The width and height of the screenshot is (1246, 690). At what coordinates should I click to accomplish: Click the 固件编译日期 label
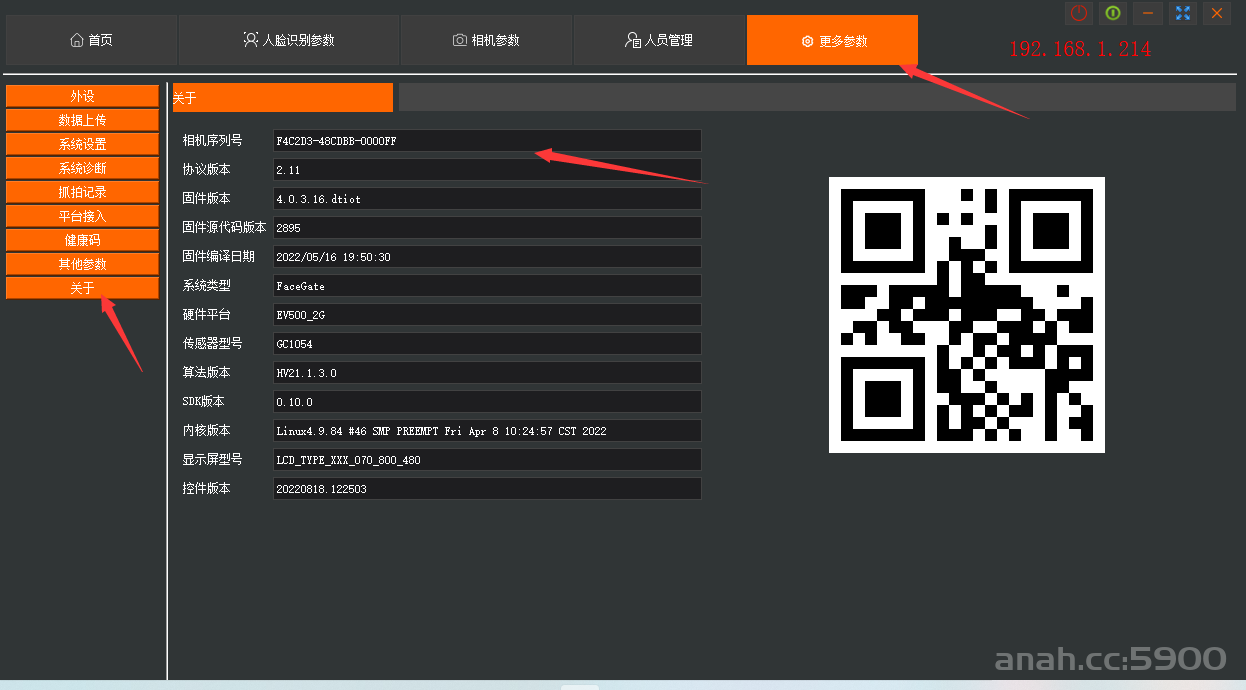(x=218, y=256)
